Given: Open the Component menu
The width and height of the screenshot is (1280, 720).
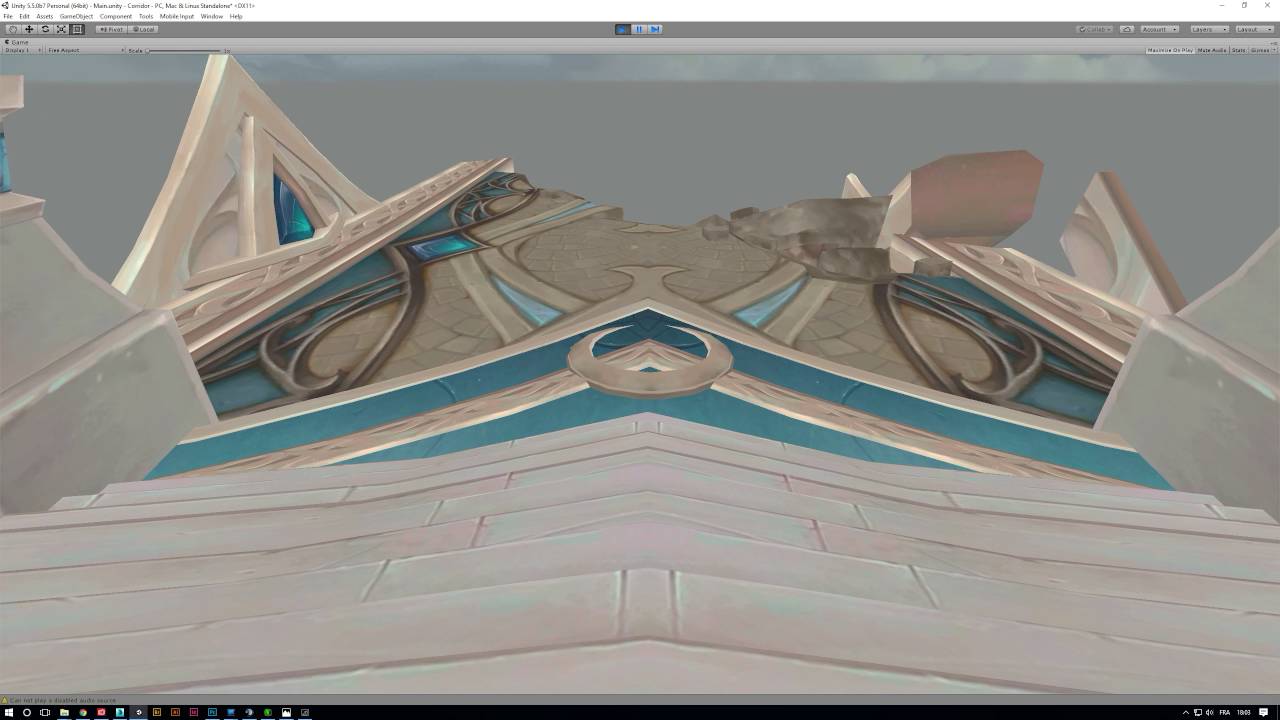Looking at the screenshot, I should [x=115, y=16].
